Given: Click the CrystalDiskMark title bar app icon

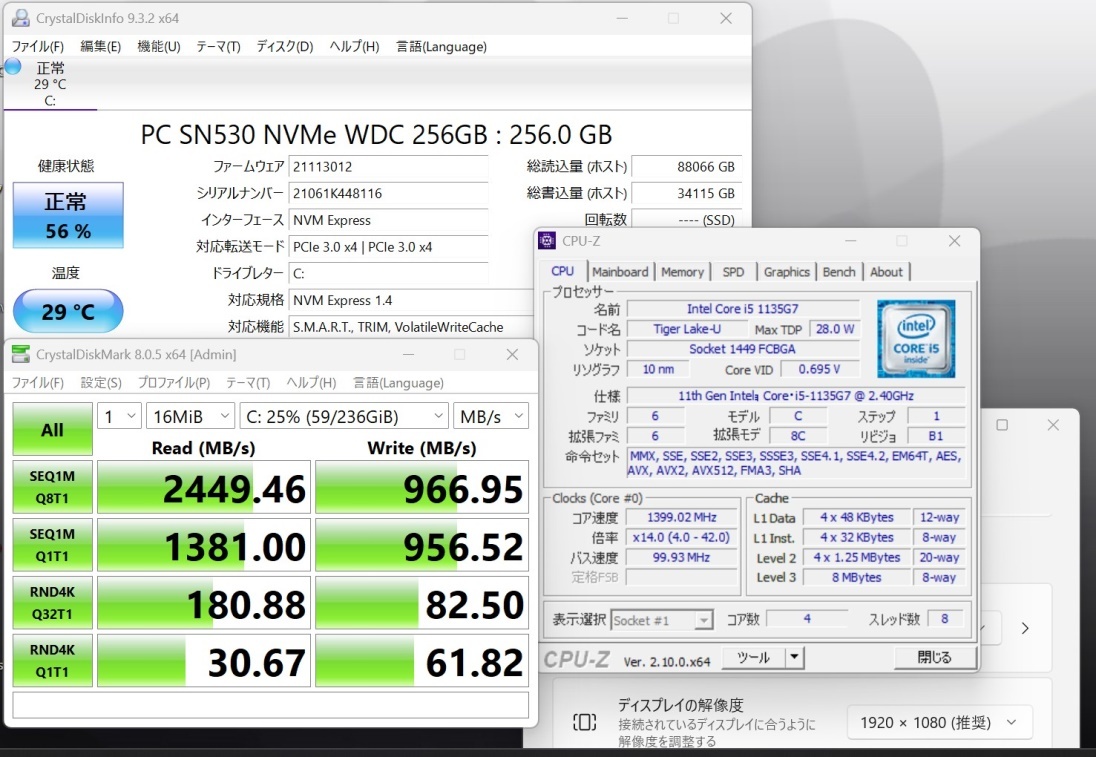Looking at the screenshot, I should pos(21,354).
